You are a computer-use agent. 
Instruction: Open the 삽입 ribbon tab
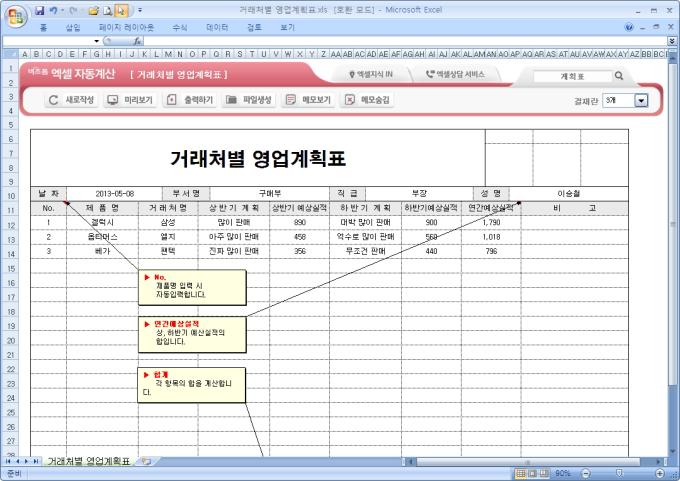(x=73, y=27)
